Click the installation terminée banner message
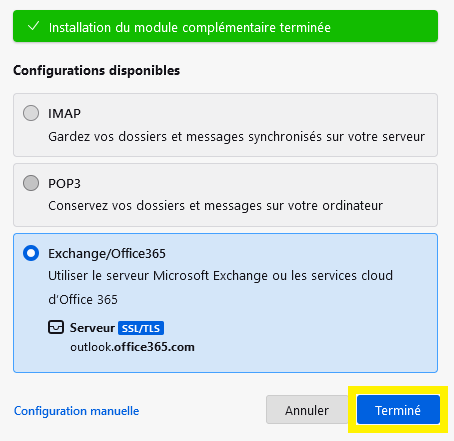Image resolution: width=454 pixels, height=441 pixels. pyautogui.click(x=190, y=27)
